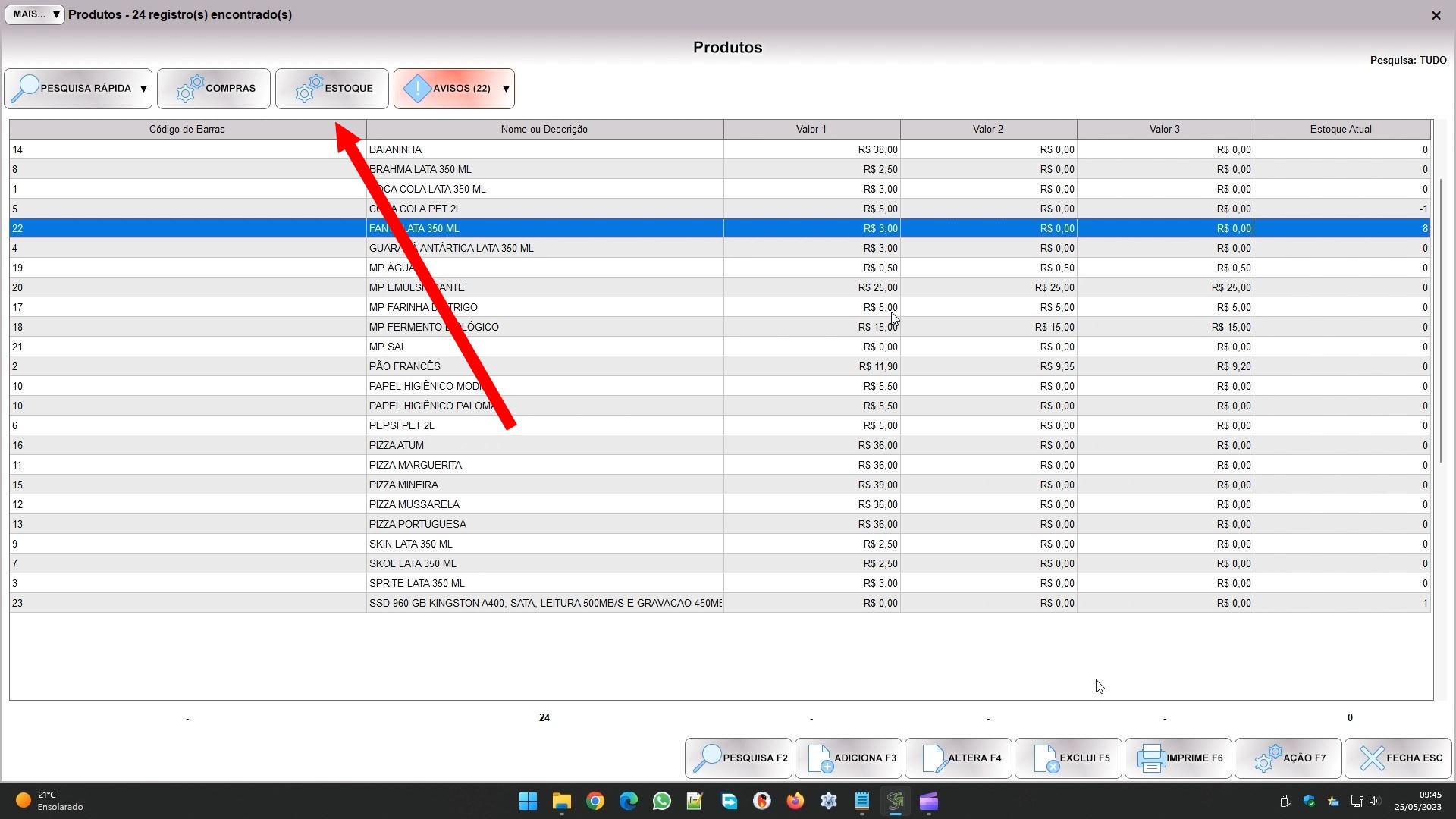Sort by Estoque Atual column header
The height and width of the screenshot is (819, 1456).
(1341, 129)
